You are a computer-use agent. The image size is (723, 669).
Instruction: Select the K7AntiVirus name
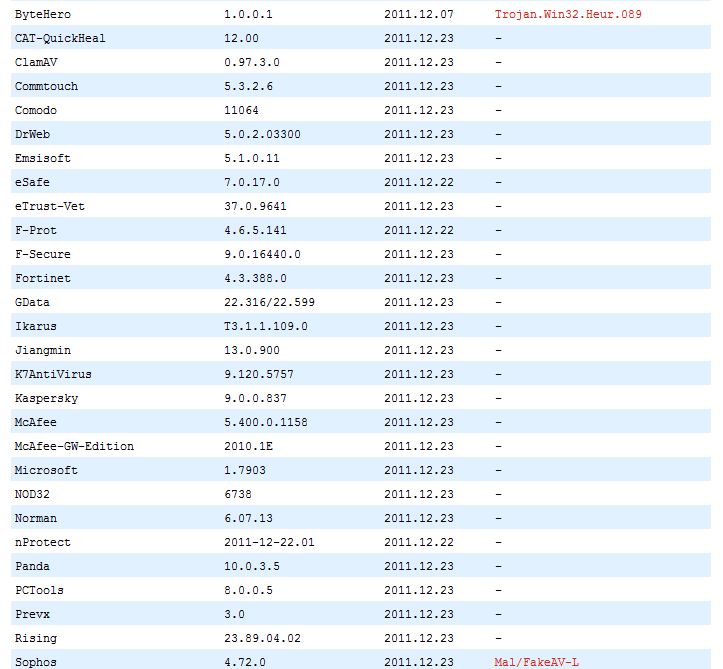53,374
